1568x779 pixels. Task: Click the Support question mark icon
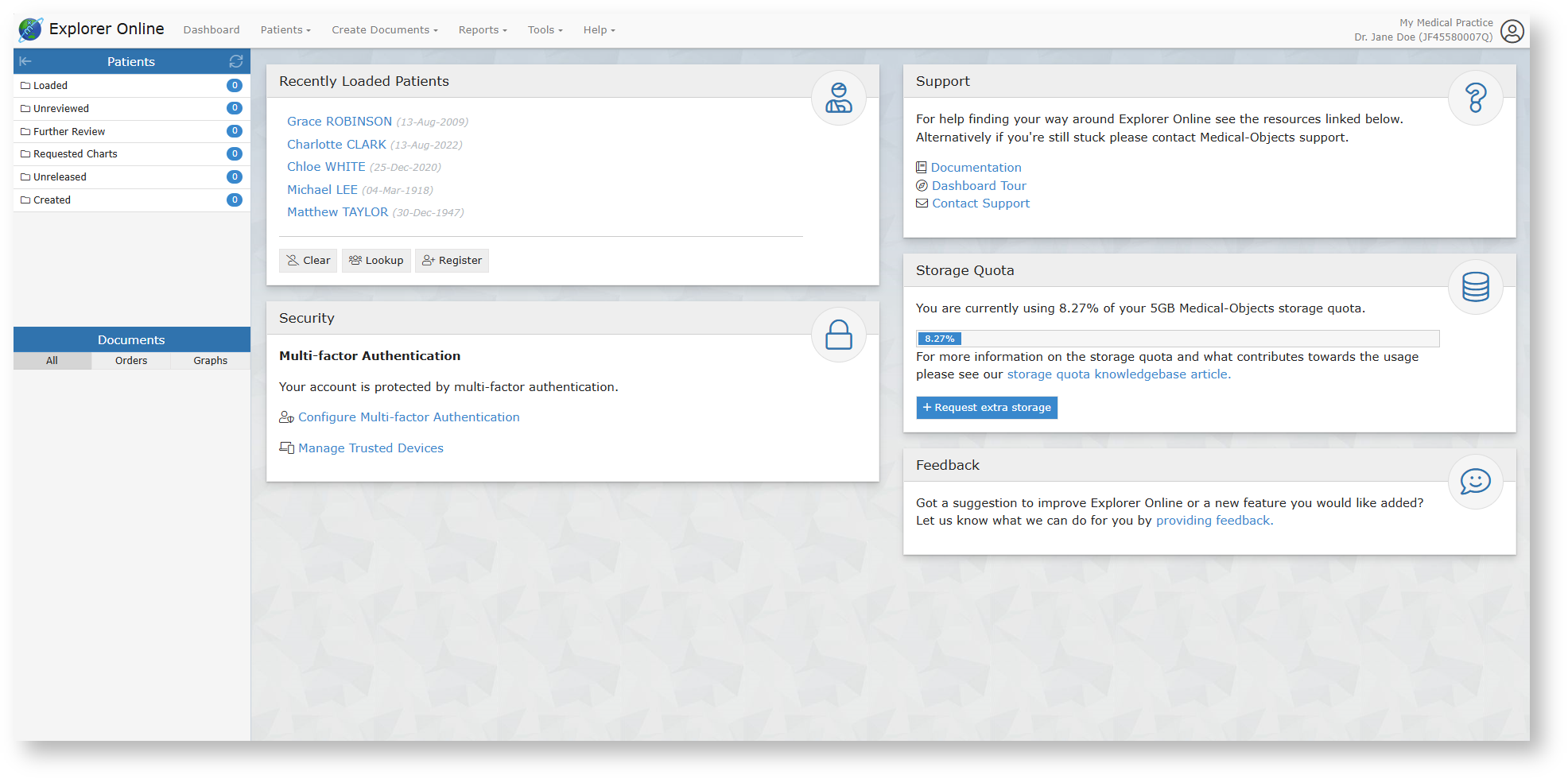(1475, 98)
